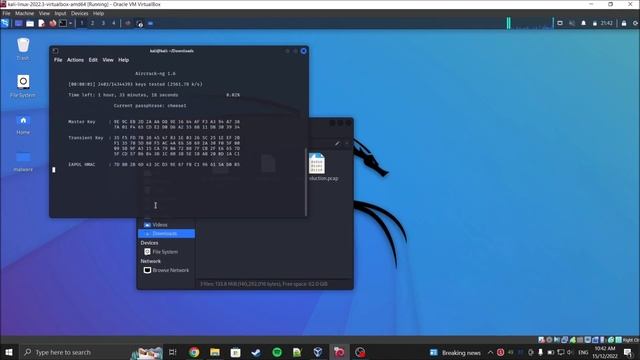Viewport: 640px width, 360px height.
Task: Open VirtualBox cube icon in taskbar
Action: pos(318,352)
